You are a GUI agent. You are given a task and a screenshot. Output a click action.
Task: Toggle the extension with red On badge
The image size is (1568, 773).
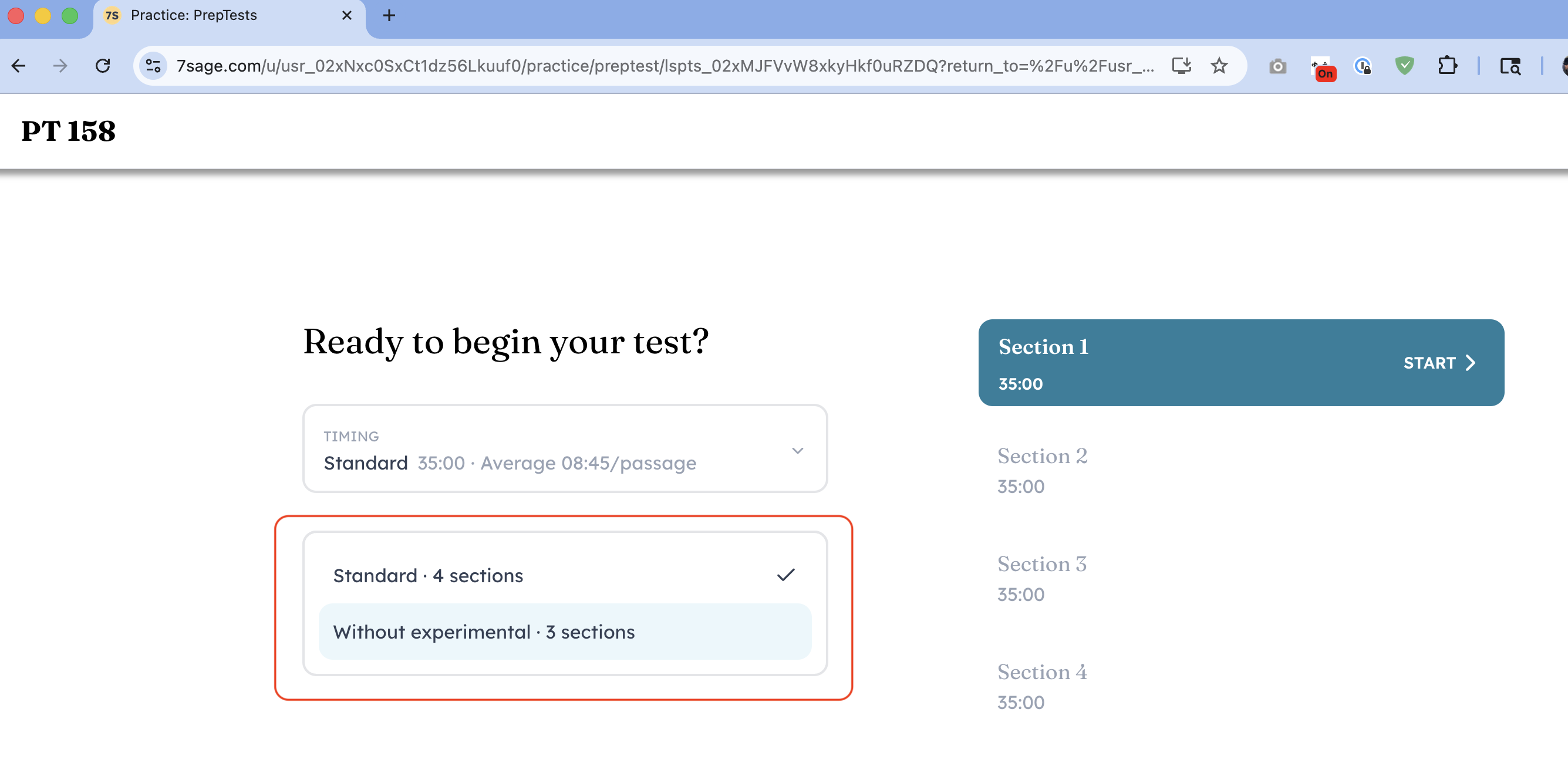point(1321,67)
